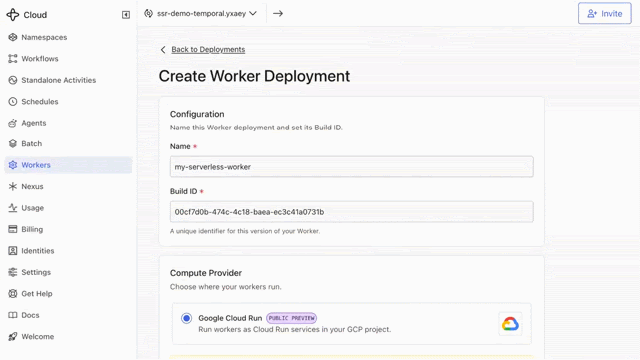640x360 pixels.
Task: Select the Google Cloud Run radio button
Action: pos(187,318)
